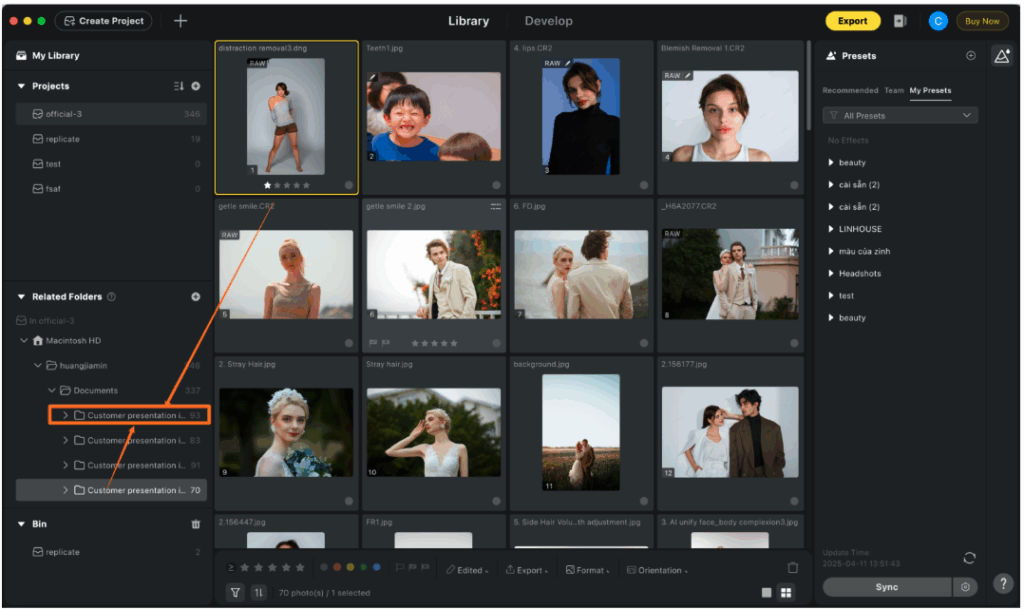Click the info icon next to Related Folders
The image size is (1024, 609).
pos(111,296)
